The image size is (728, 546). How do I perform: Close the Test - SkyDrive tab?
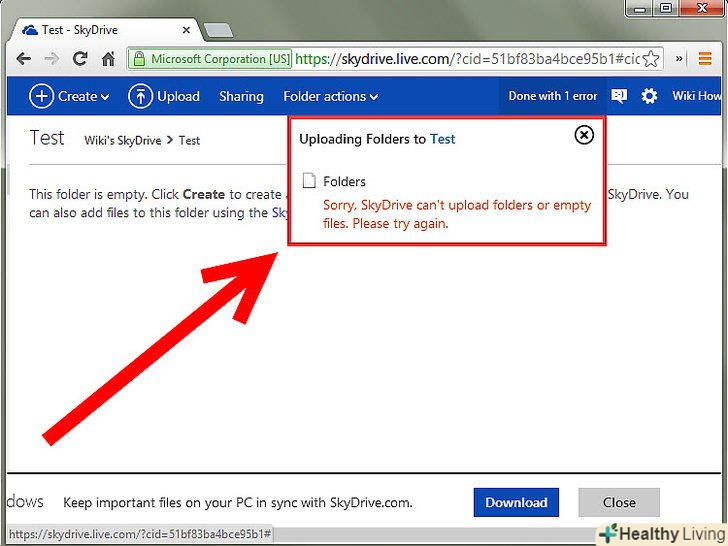(186, 30)
